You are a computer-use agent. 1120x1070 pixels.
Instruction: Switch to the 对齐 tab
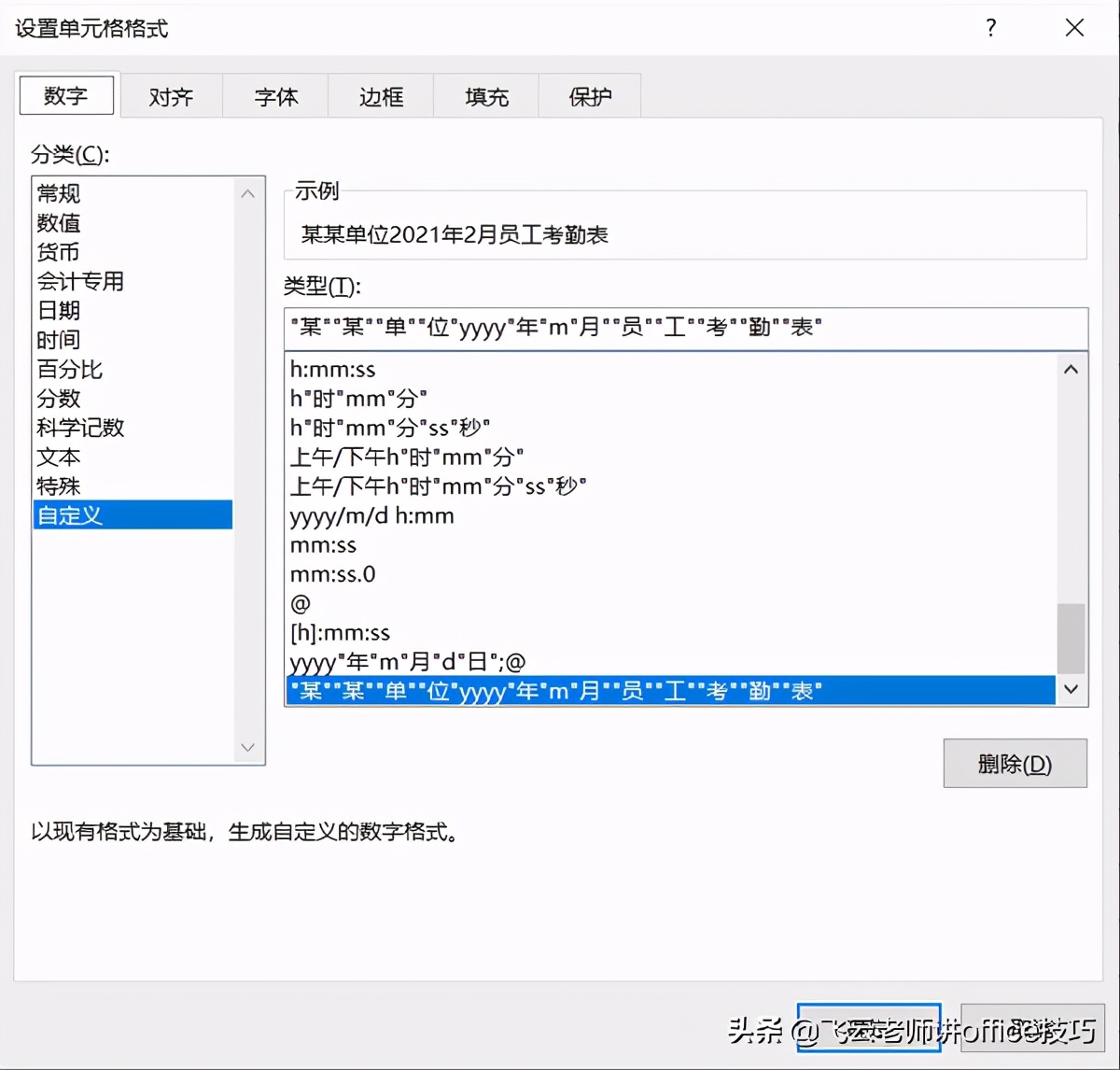(171, 95)
